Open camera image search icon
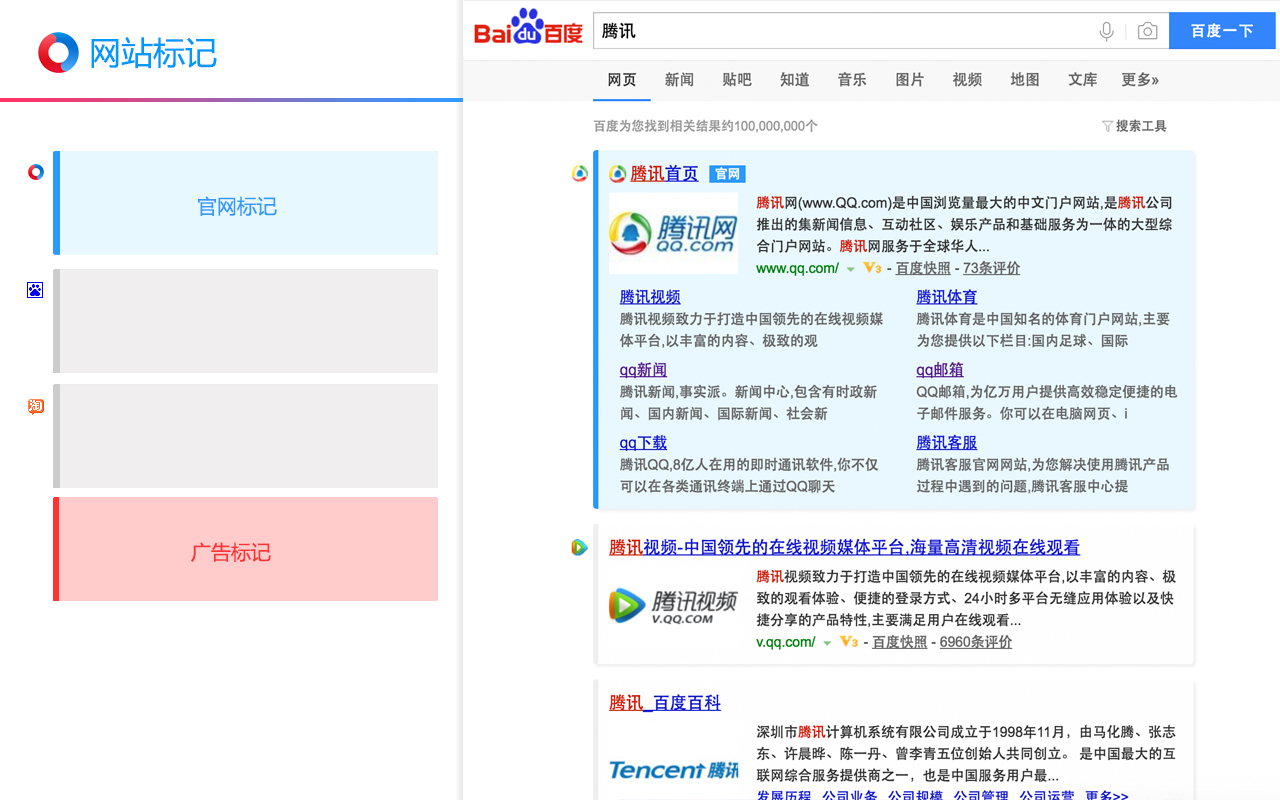 (x=1148, y=31)
